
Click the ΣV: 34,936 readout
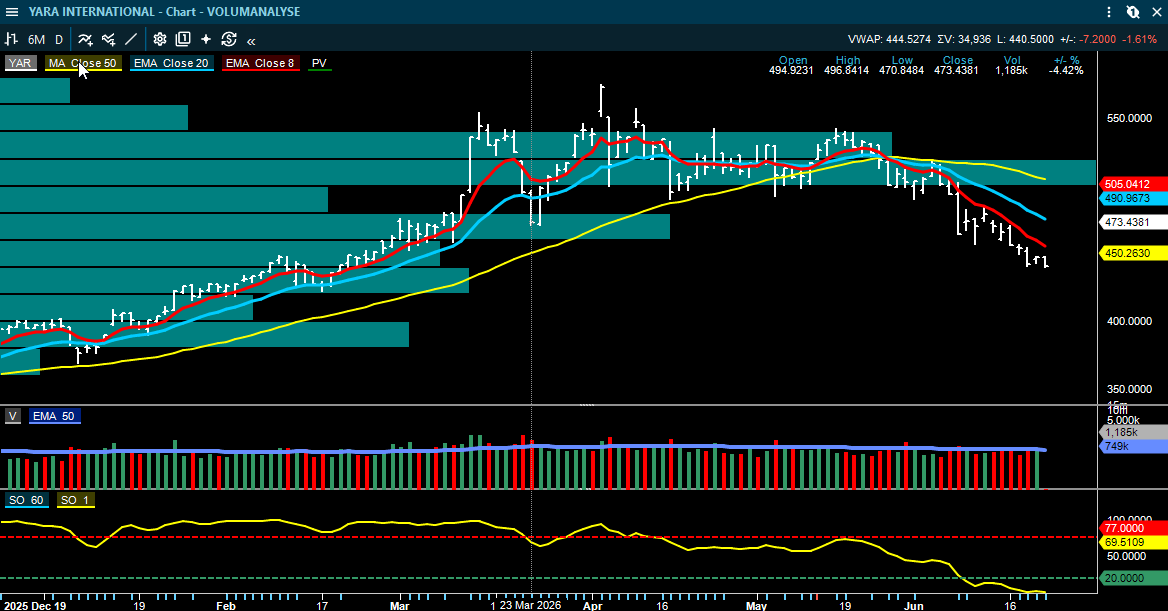[964, 39]
